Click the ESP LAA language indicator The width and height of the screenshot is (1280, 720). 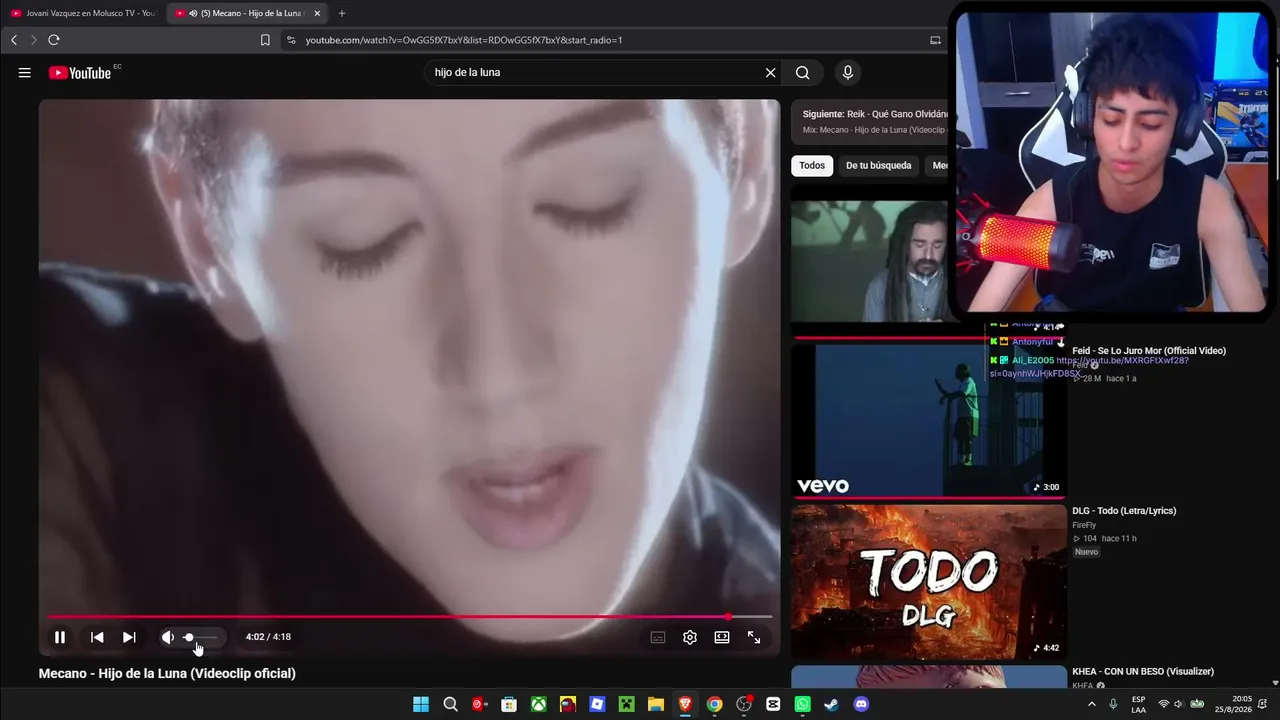tap(1139, 704)
